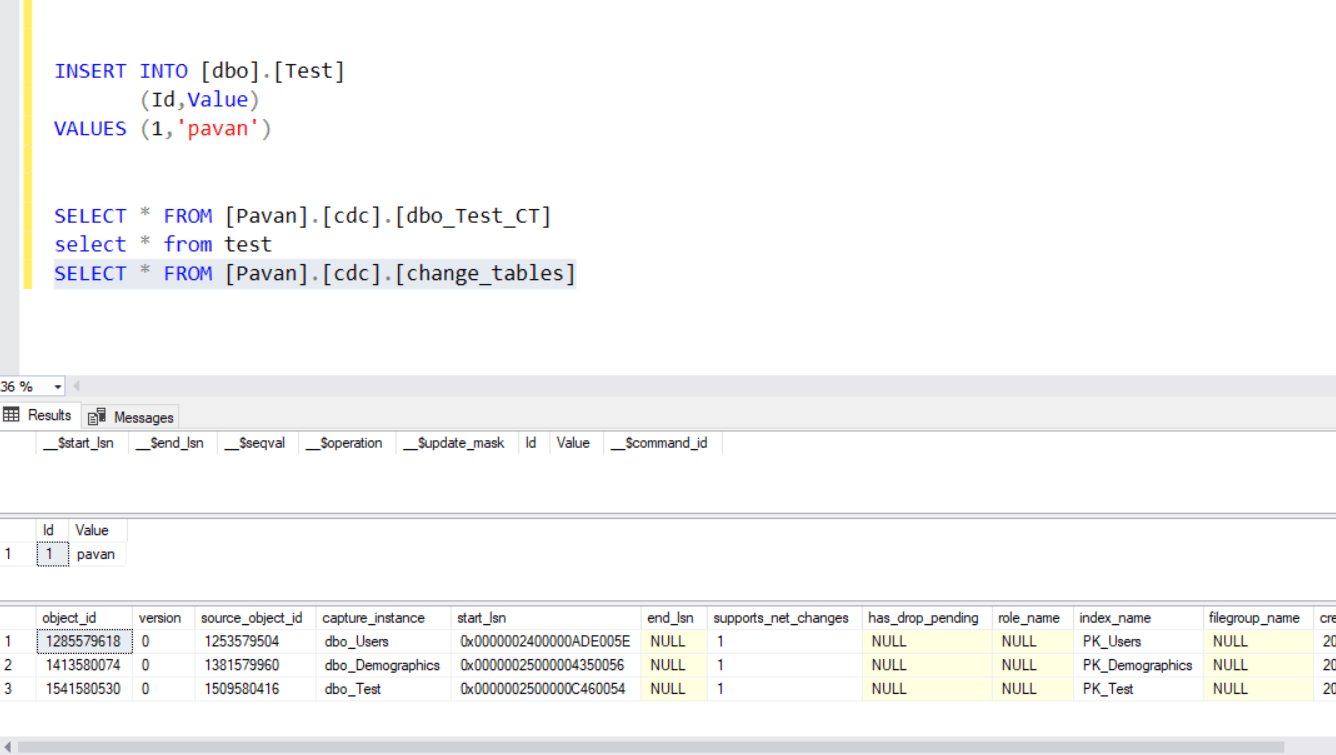The height and width of the screenshot is (755, 1336).
Task: Select the capture_instance column header
Action: click(x=376, y=618)
